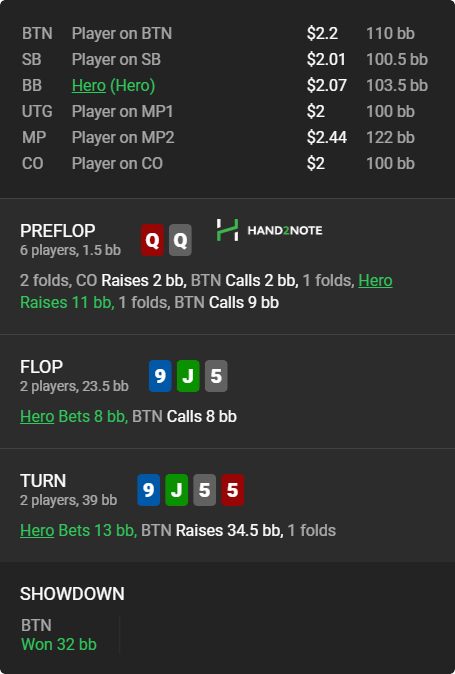Select the Player on BTN row
Image resolution: width=455 pixels, height=674 pixels.
(227, 34)
